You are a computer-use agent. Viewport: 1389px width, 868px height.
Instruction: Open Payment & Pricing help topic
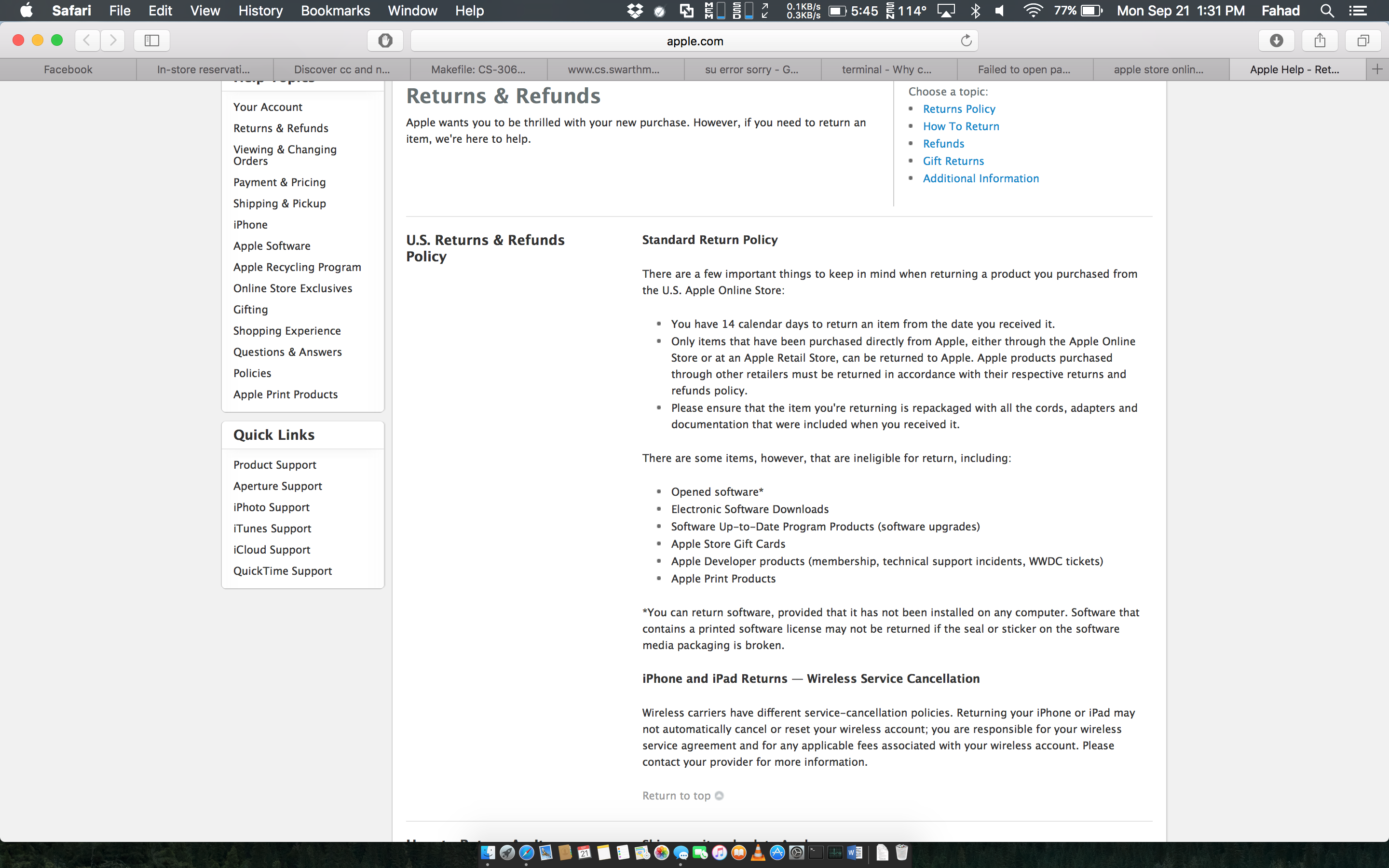(x=280, y=182)
